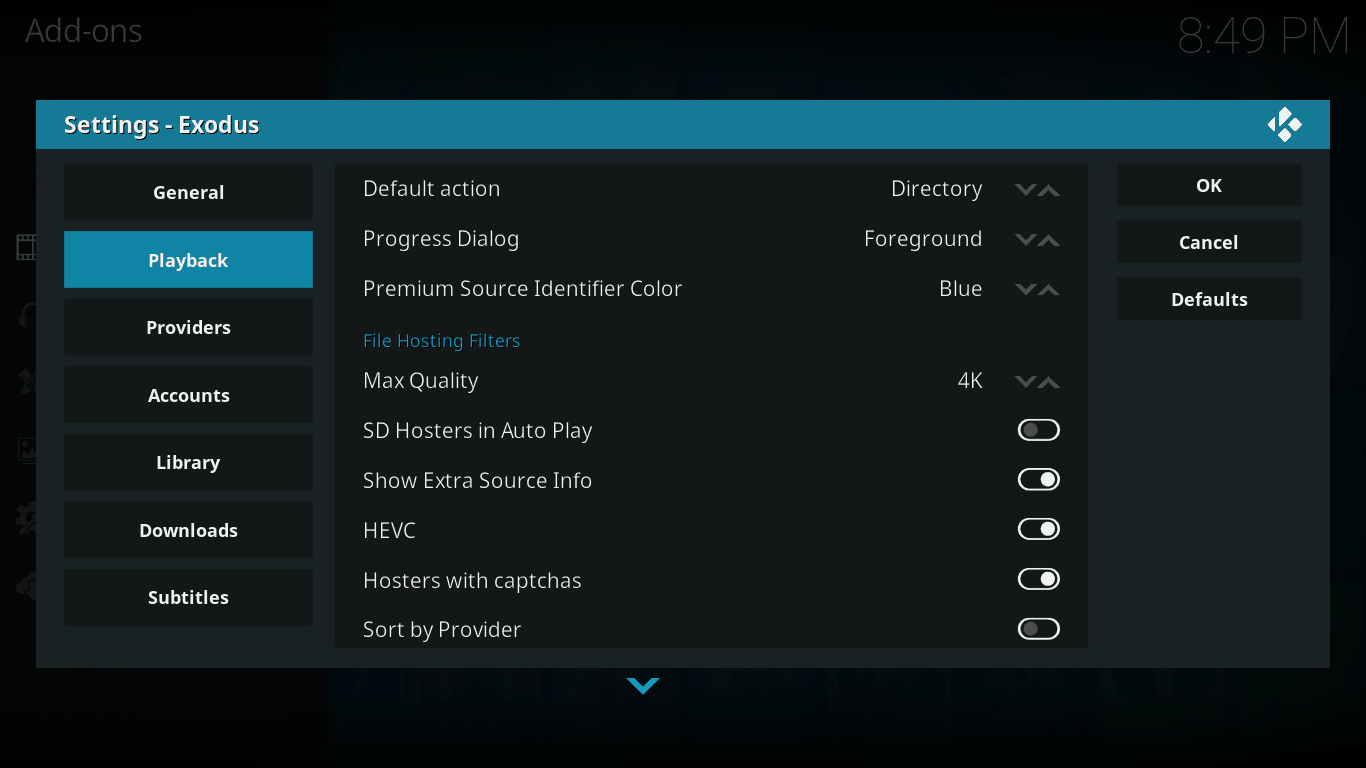Click down arrow for Premium Source Identifier Color
Viewport: 1366px width, 768px height.
[x=1025, y=290]
